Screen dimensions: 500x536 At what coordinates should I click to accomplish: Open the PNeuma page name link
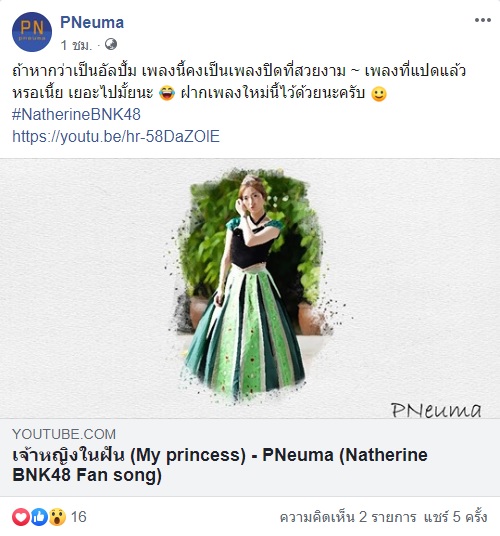tap(92, 23)
